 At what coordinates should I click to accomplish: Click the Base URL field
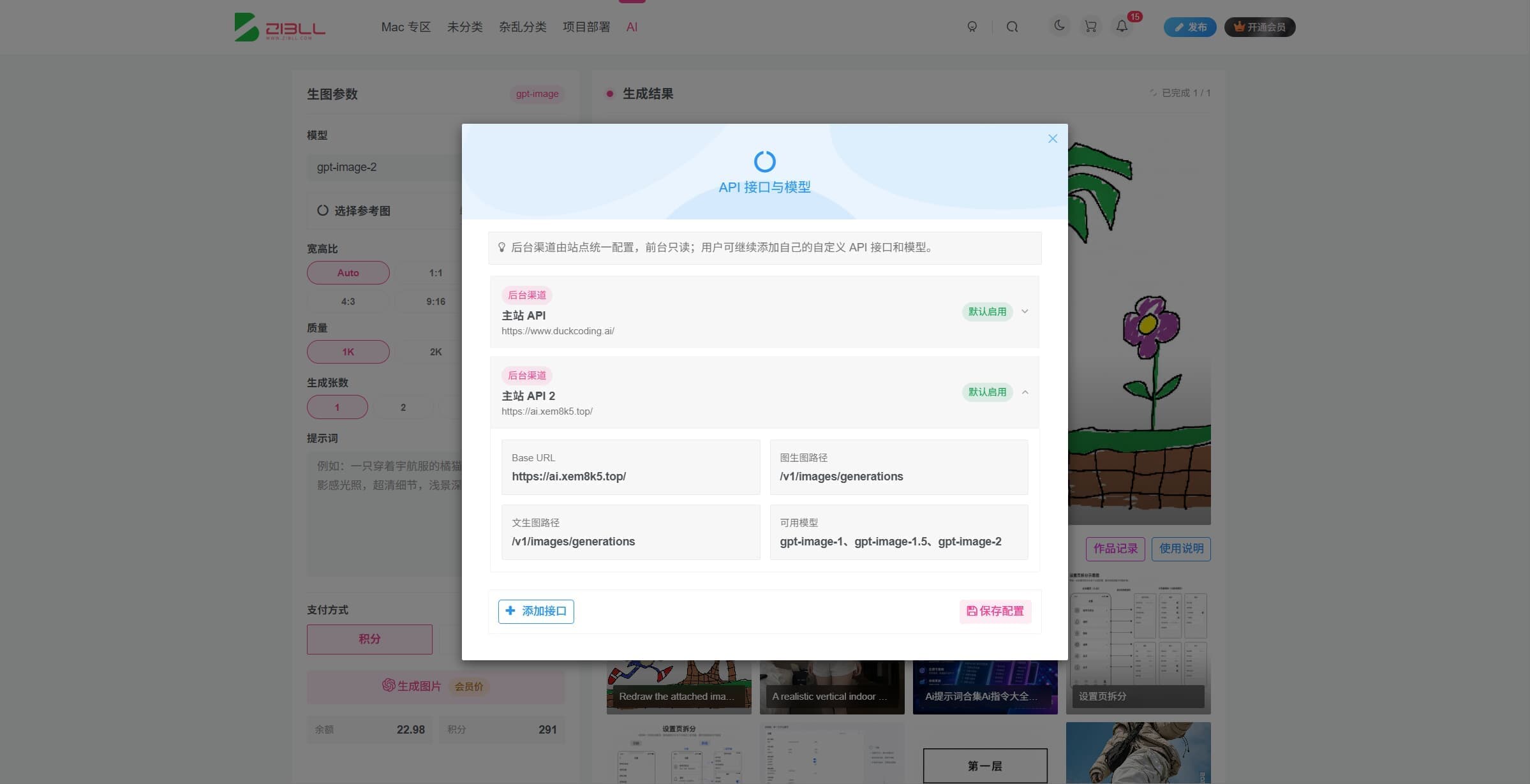point(630,467)
